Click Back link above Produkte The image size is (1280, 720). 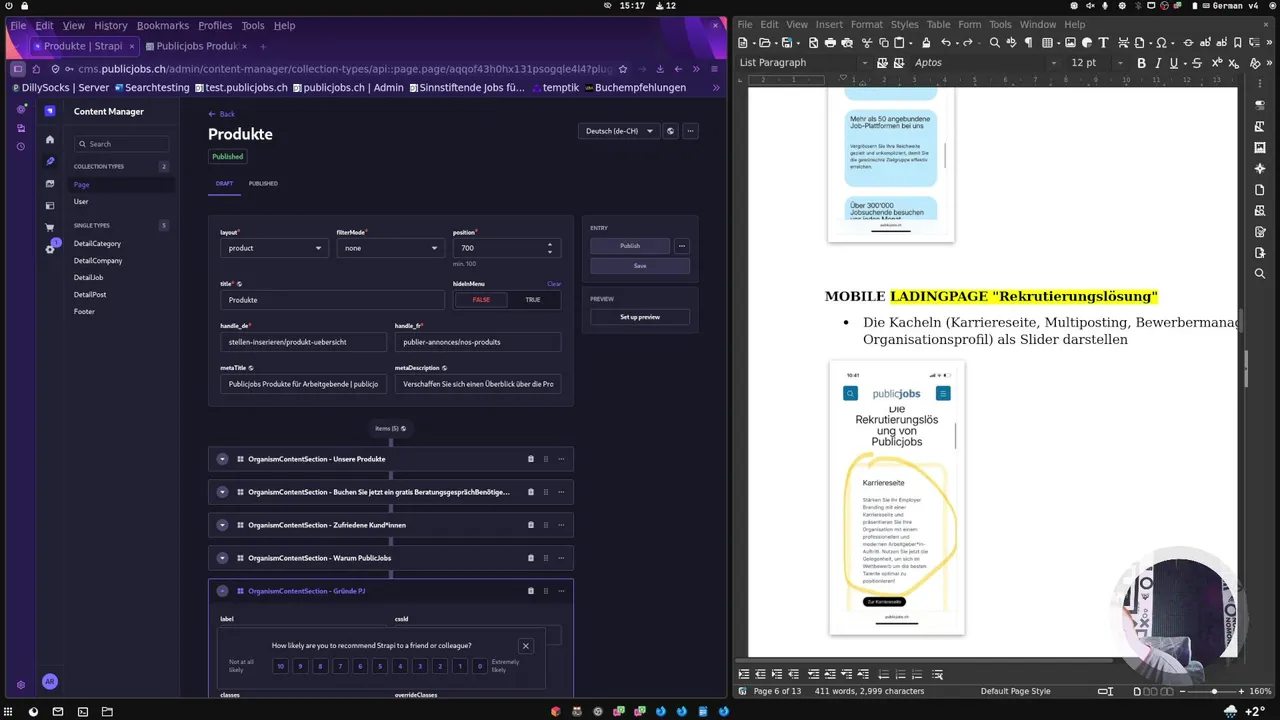click(222, 114)
